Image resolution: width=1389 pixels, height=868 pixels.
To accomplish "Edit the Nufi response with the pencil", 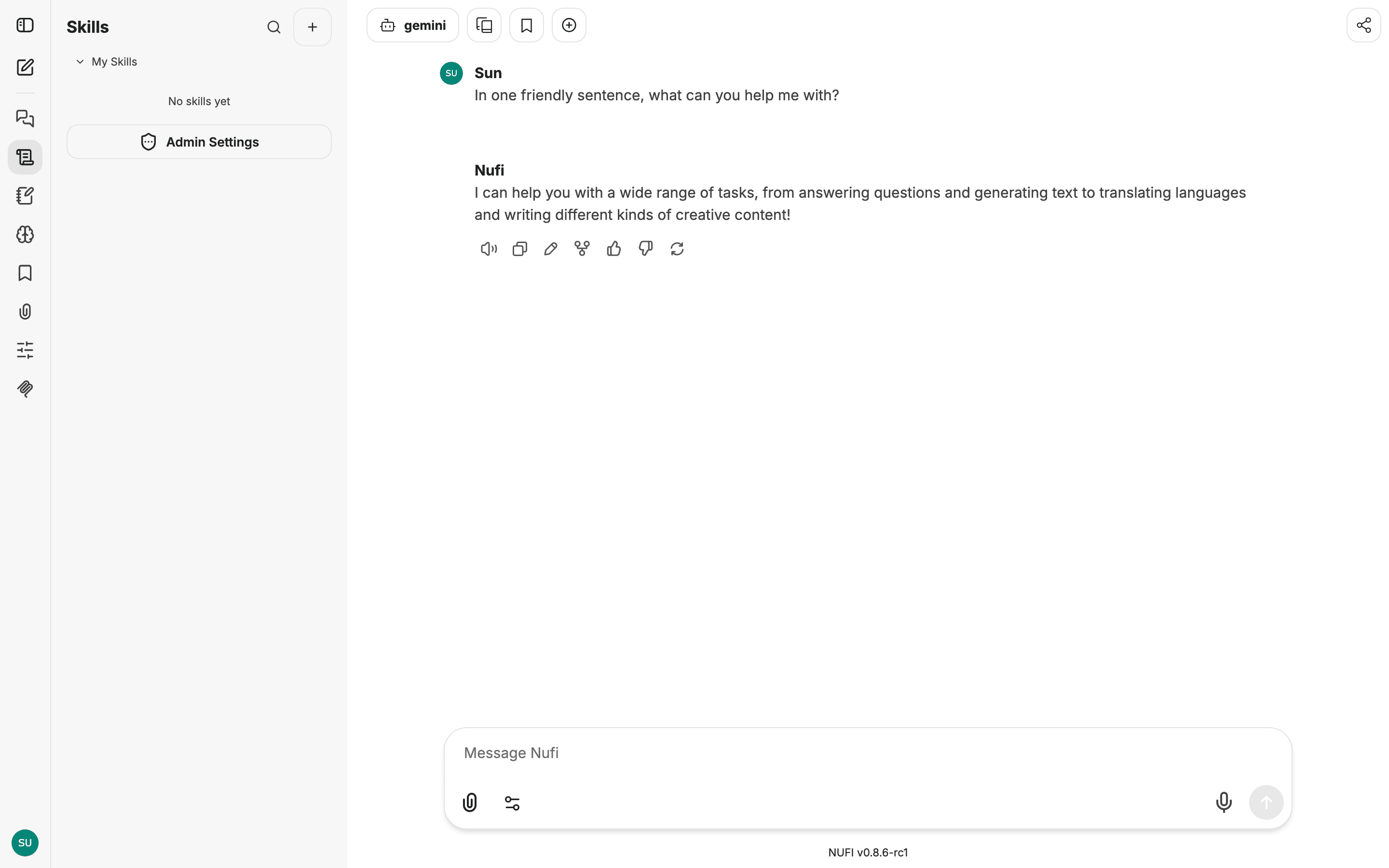I will pyautogui.click(x=550, y=248).
